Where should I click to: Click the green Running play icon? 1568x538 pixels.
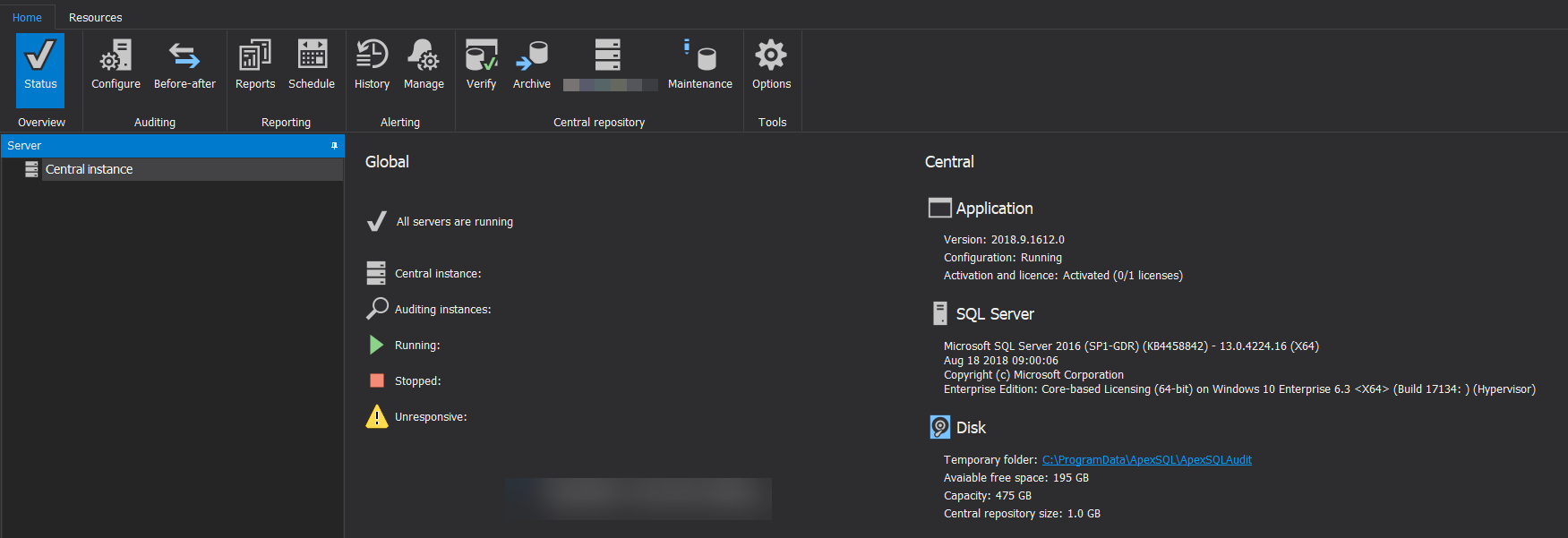click(376, 345)
